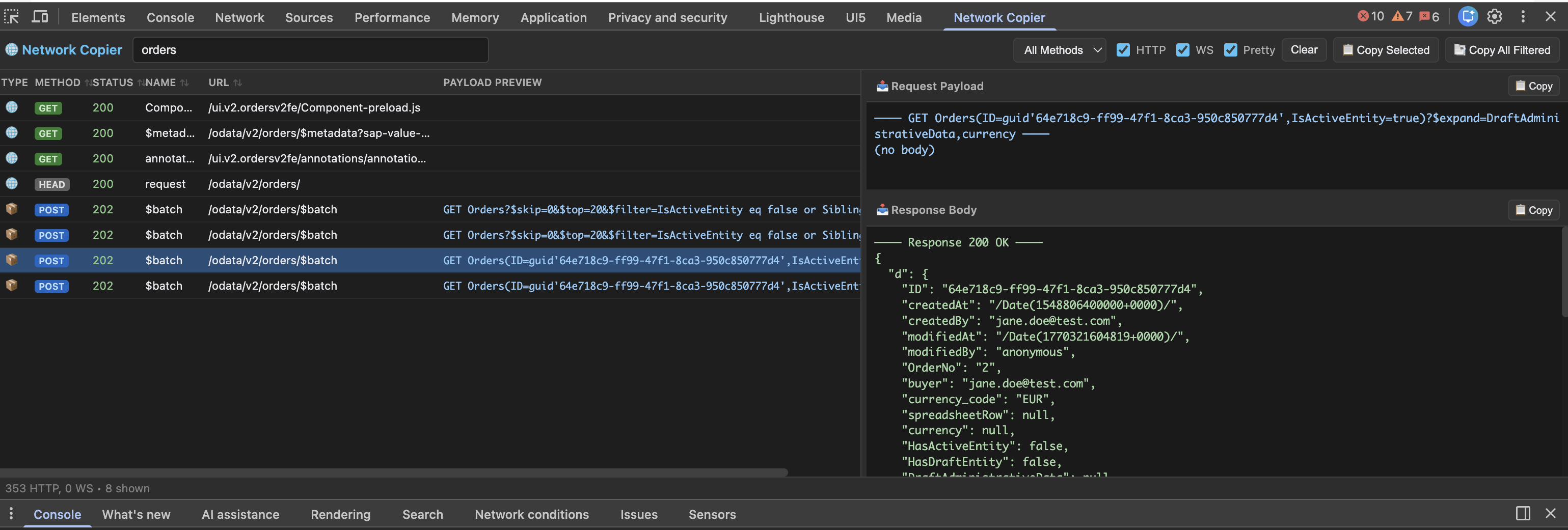Image resolution: width=1568 pixels, height=530 pixels.
Task: Switch to the Lighthouse tab
Action: point(791,17)
